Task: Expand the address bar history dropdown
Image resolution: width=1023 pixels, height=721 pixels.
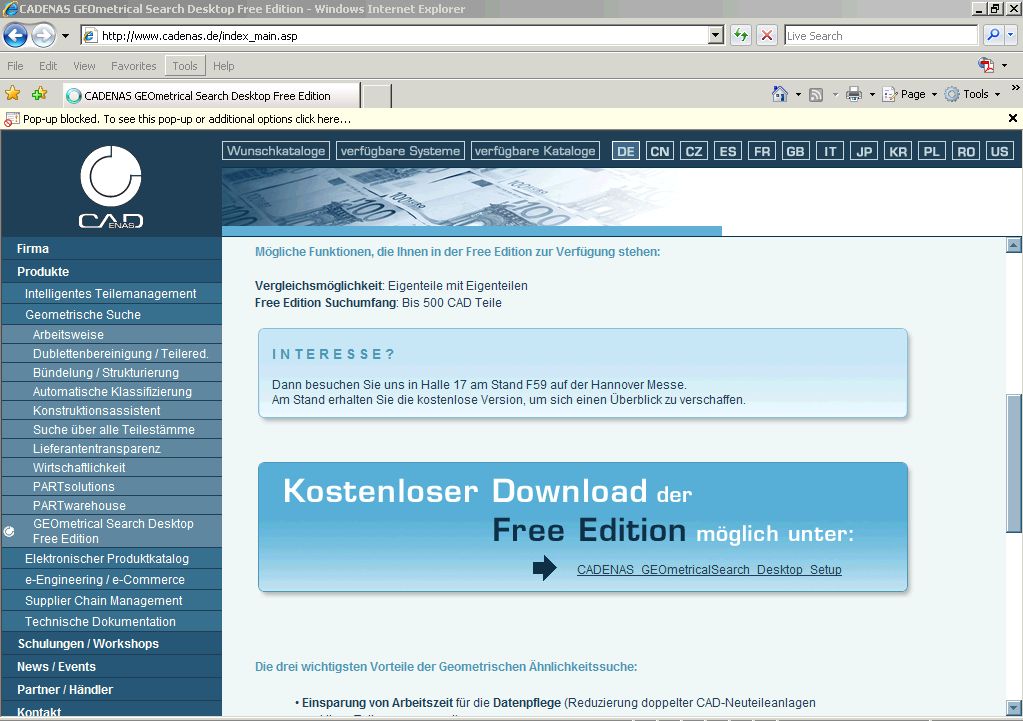Action: (x=716, y=35)
